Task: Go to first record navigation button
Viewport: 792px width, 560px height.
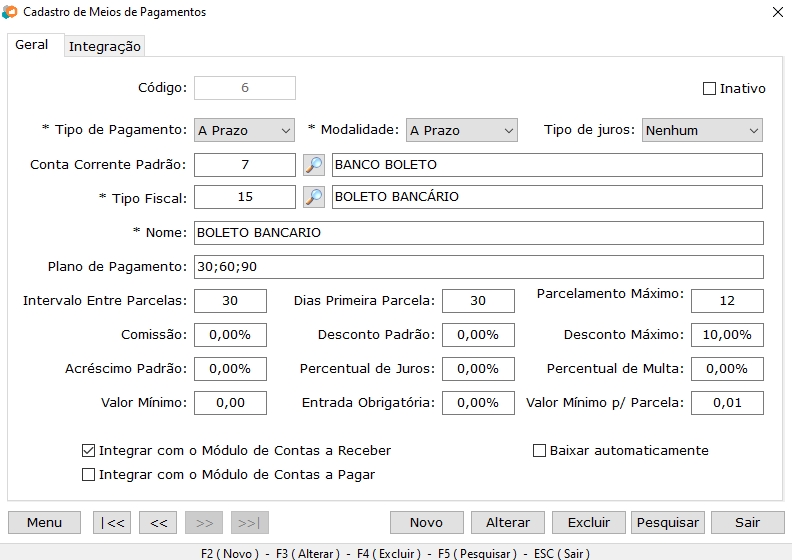Action: pyautogui.click(x=112, y=522)
